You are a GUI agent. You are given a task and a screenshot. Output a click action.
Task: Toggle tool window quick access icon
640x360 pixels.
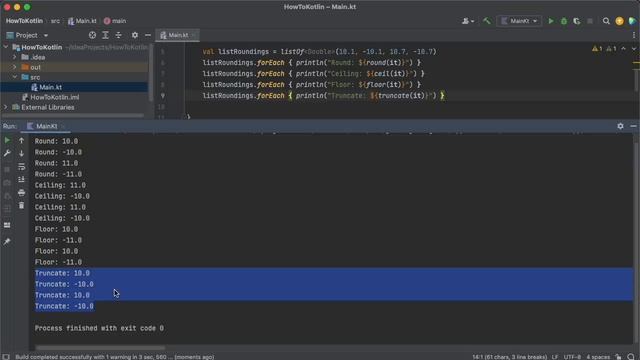coord(6,357)
